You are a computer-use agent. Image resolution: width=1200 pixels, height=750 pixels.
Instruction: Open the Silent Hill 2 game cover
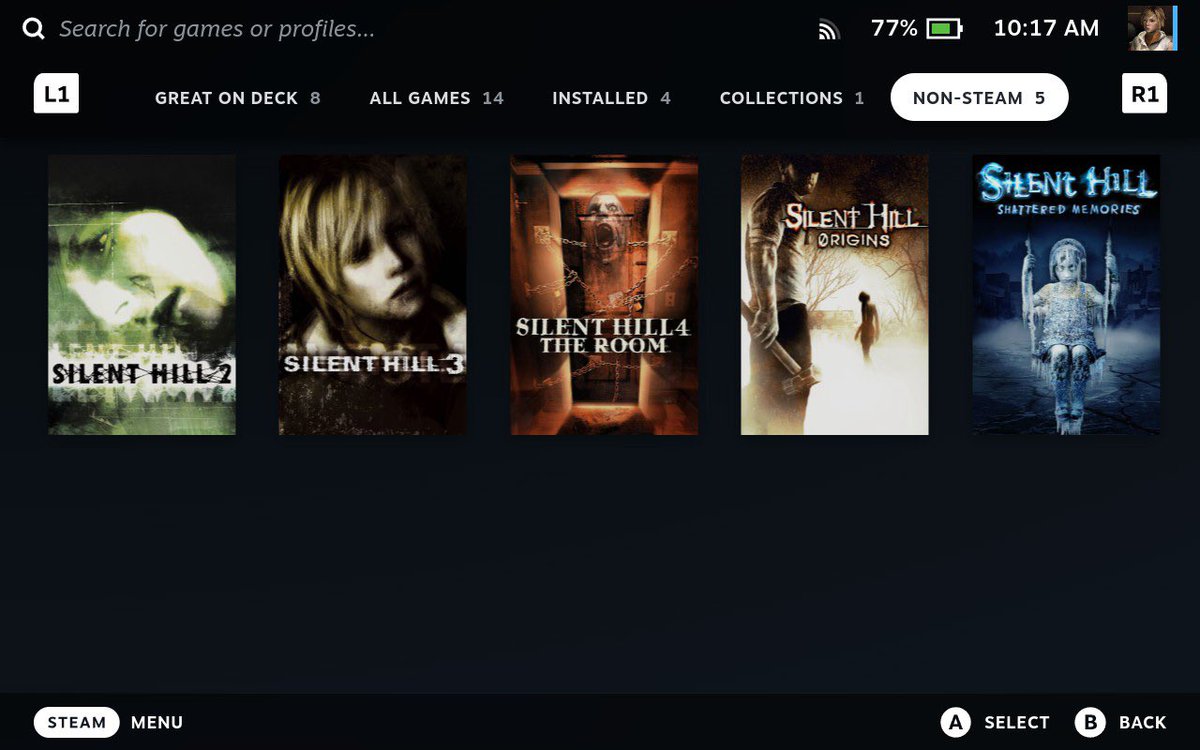142,295
